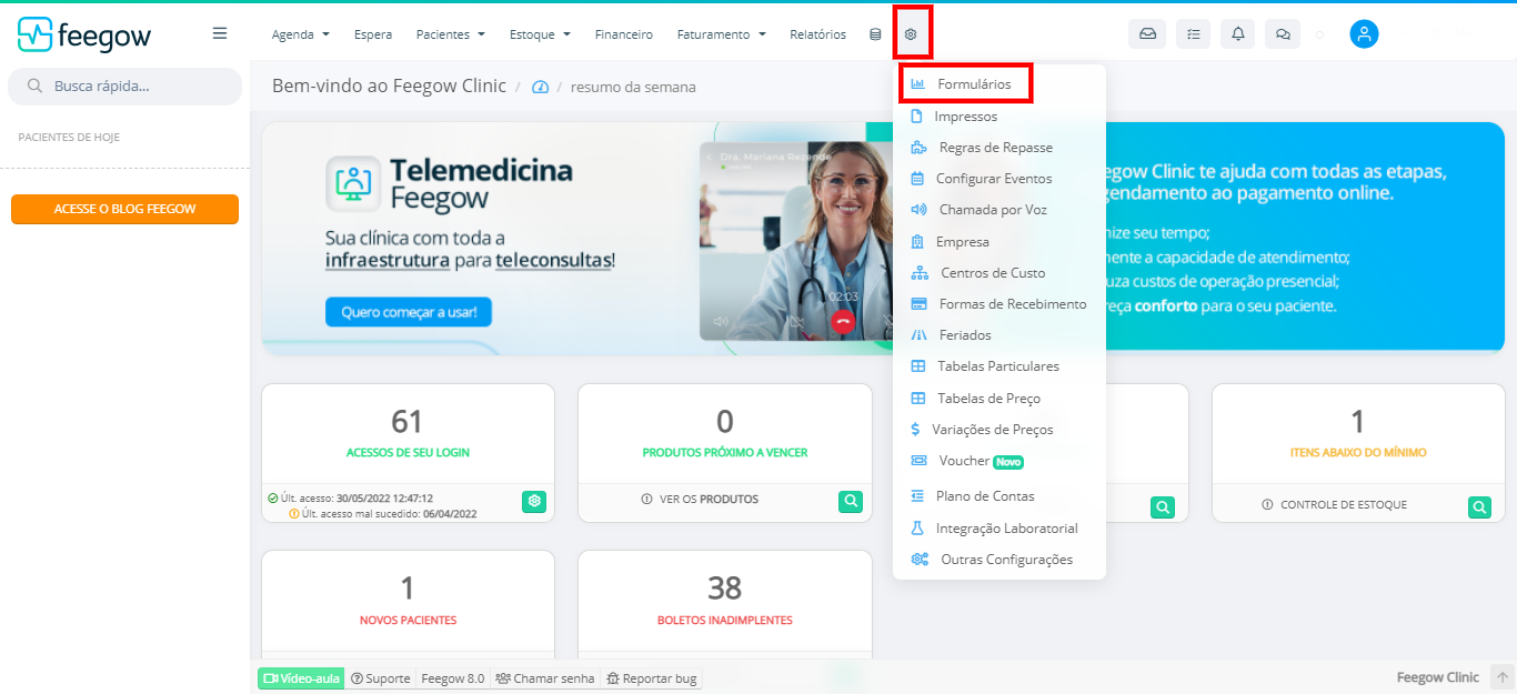The width and height of the screenshot is (1517, 694).
Task: Click the Feegow logo
Action: [x=84, y=35]
